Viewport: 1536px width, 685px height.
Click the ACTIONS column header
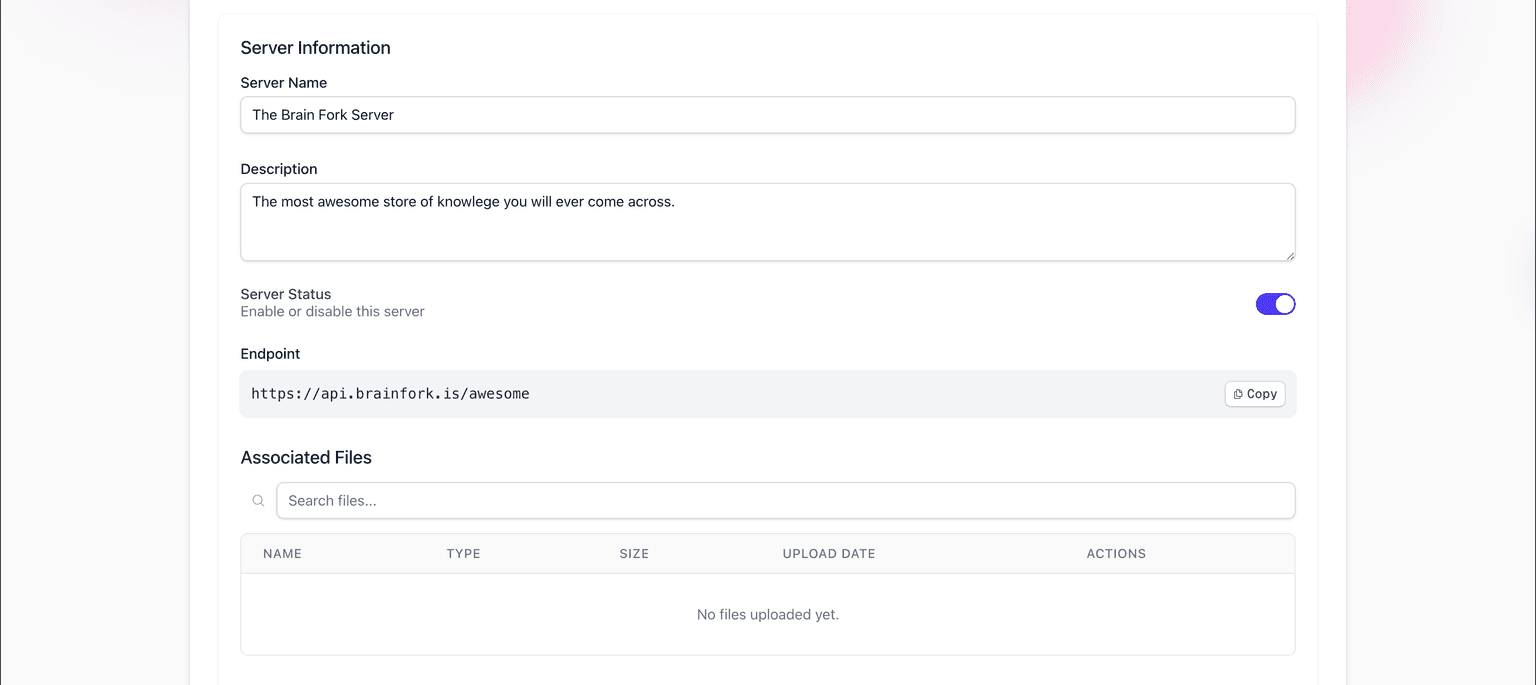[x=1116, y=553]
